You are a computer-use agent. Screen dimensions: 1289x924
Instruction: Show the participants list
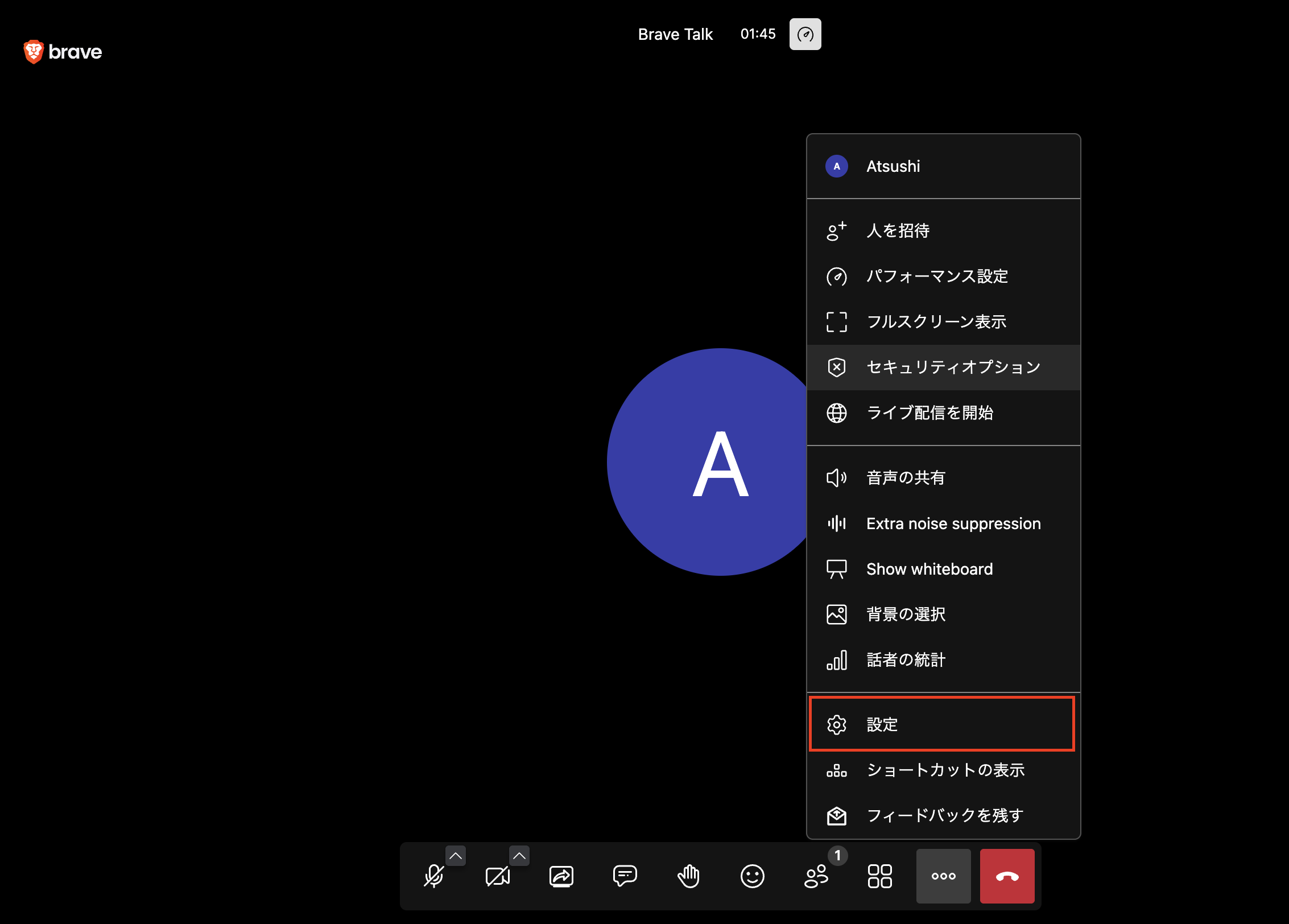(816, 876)
